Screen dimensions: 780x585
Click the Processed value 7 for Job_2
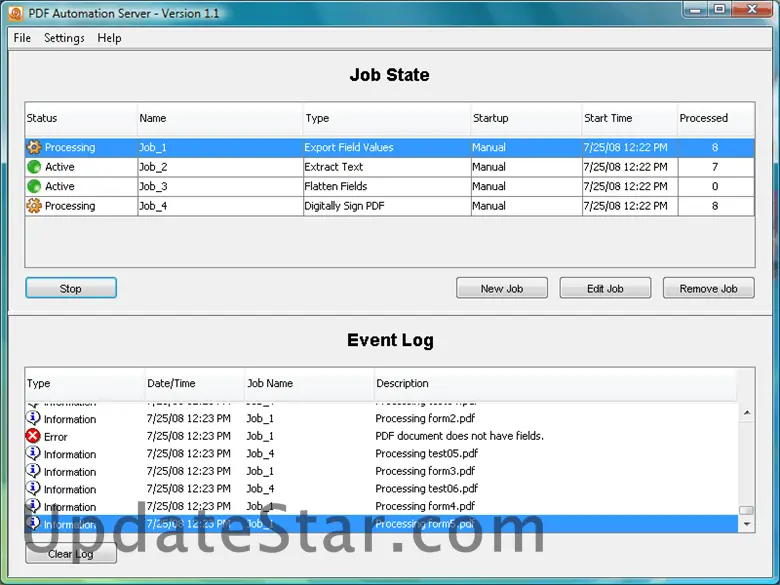[x=716, y=167]
